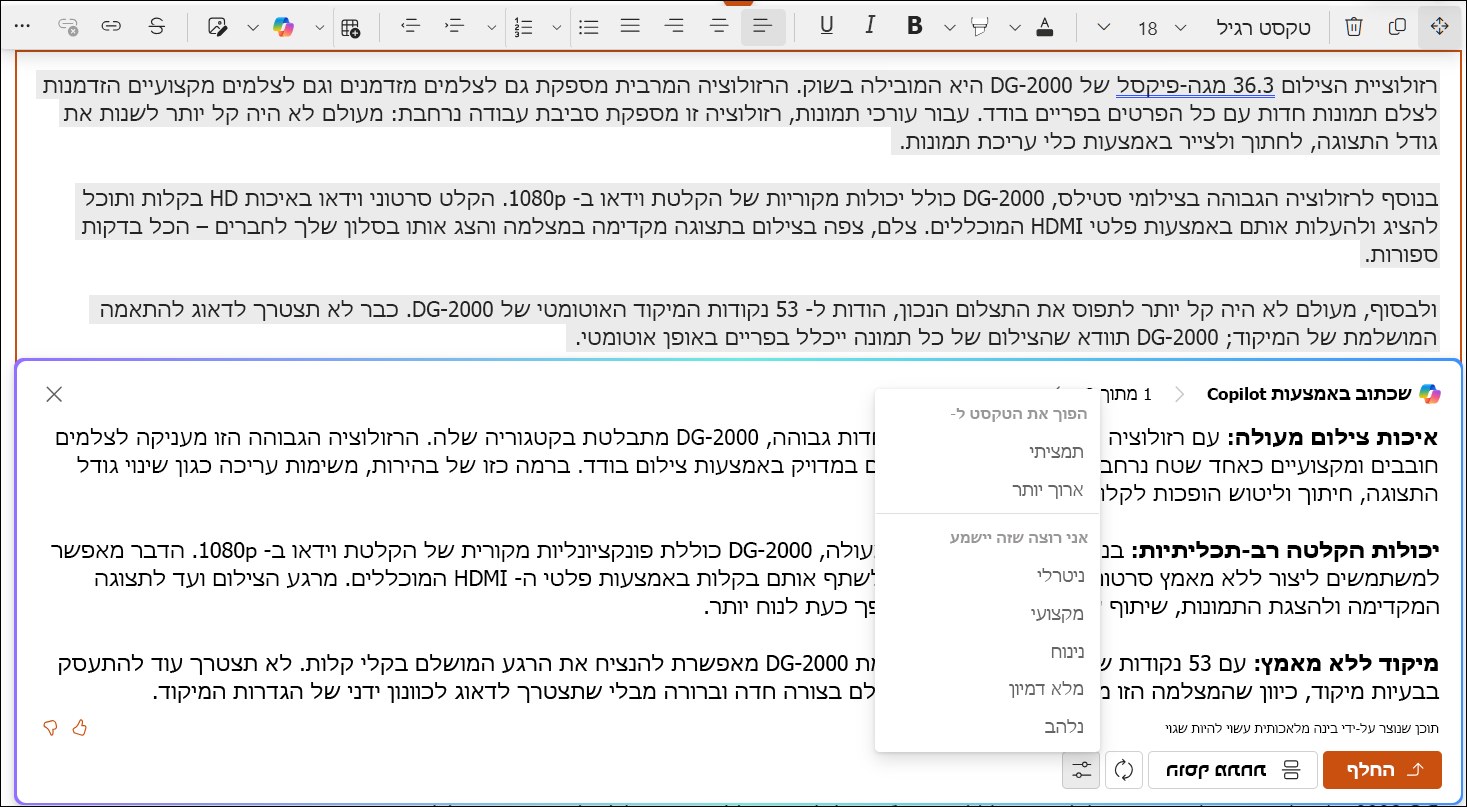Click the move web part icon
Viewport: 1467px width, 807px height.
1440,27
